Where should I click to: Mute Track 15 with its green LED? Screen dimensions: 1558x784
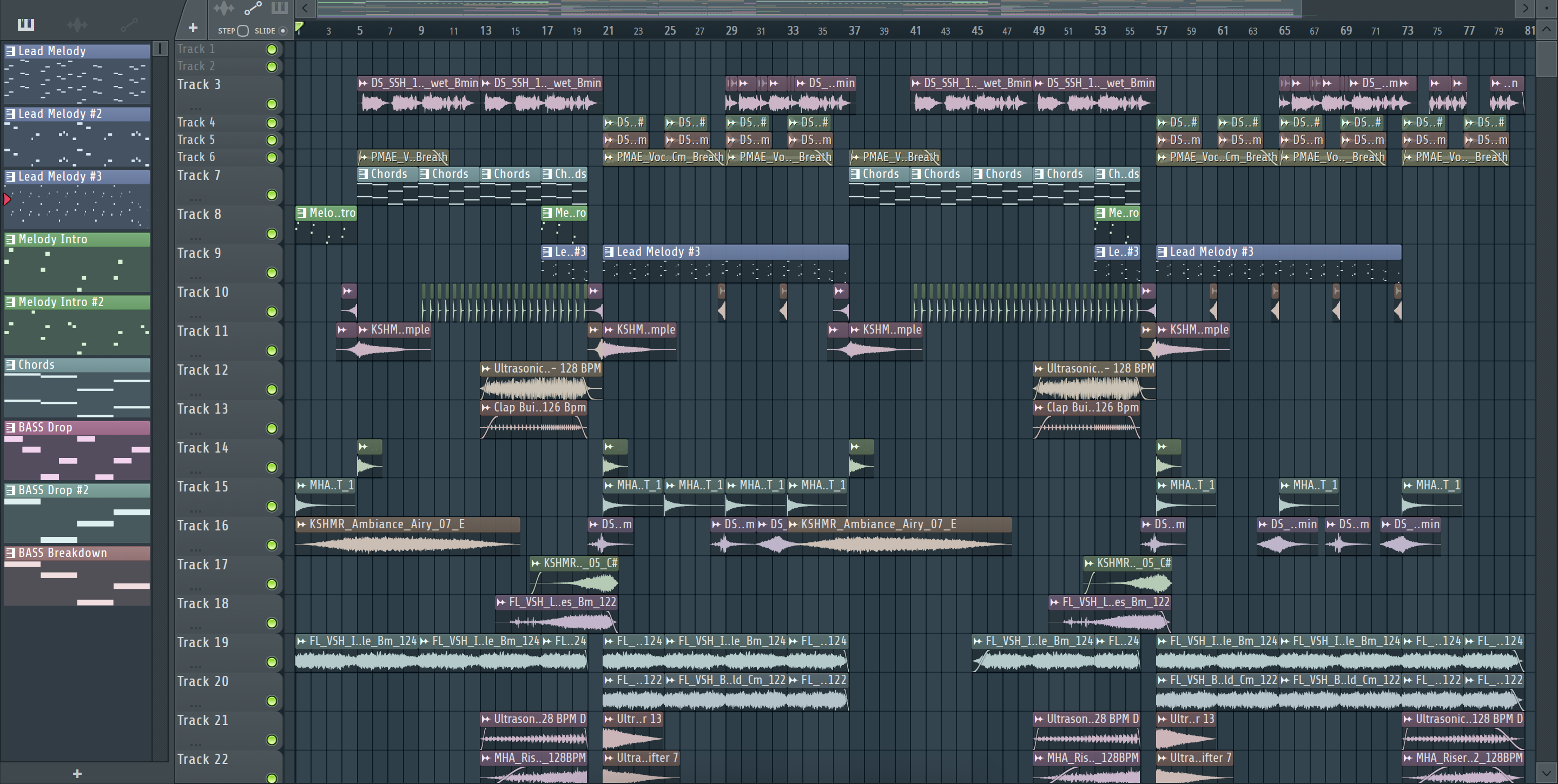(272, 506)
